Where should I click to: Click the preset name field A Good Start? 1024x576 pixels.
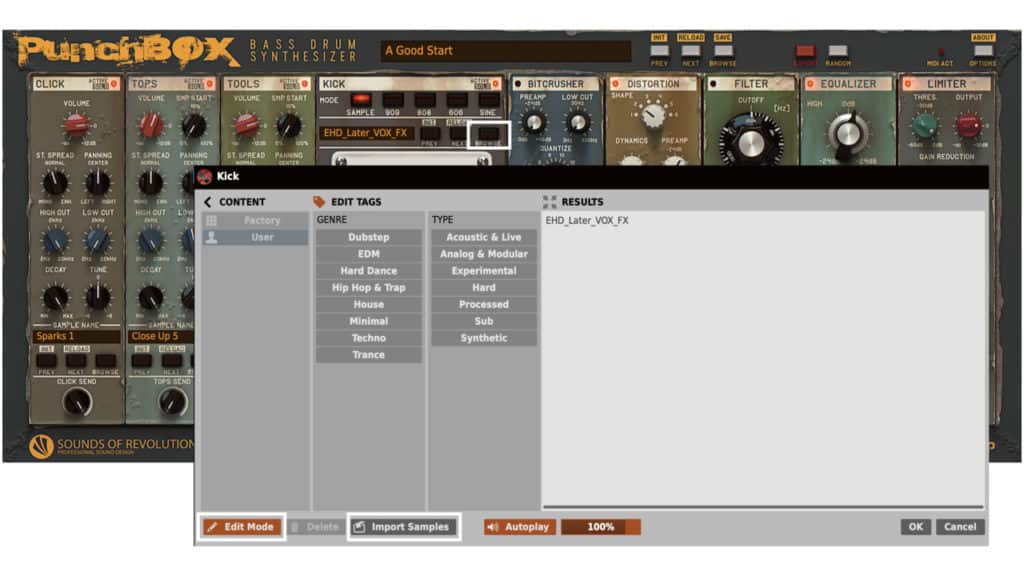505,51
